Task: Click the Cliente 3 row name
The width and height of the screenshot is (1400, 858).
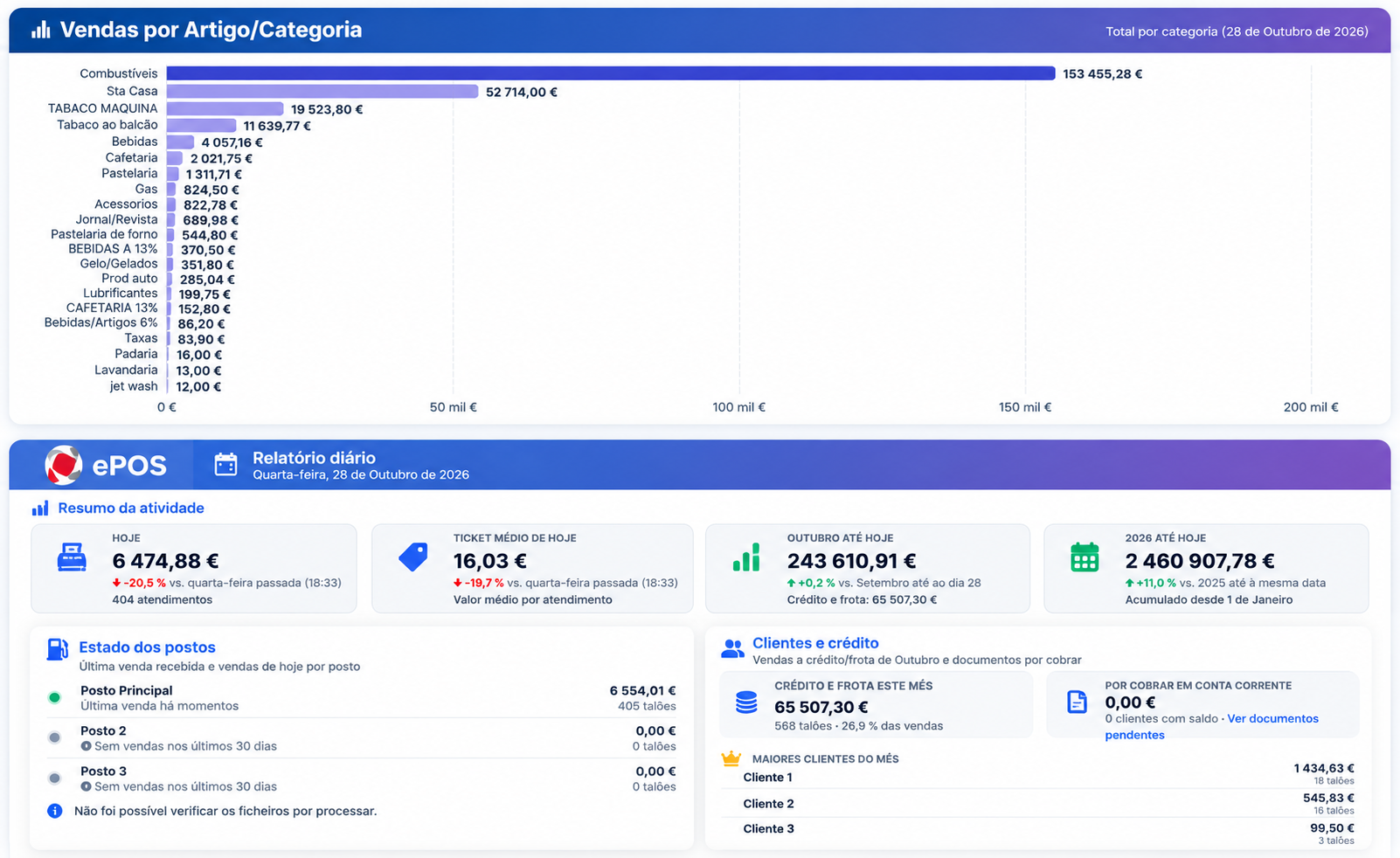Action: point(768,829)
